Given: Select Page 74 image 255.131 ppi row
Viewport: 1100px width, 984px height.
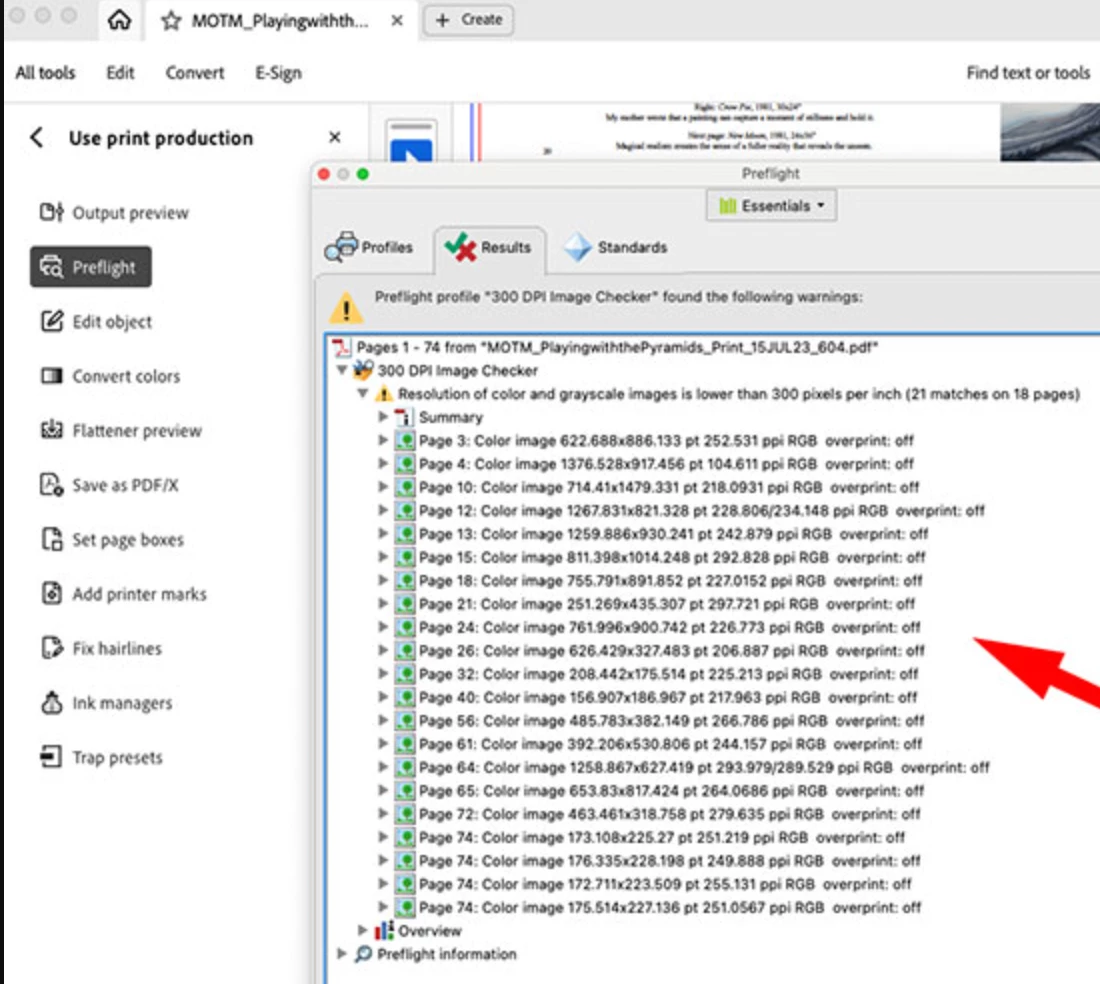Looking at the screenshot, I should 666,884.
